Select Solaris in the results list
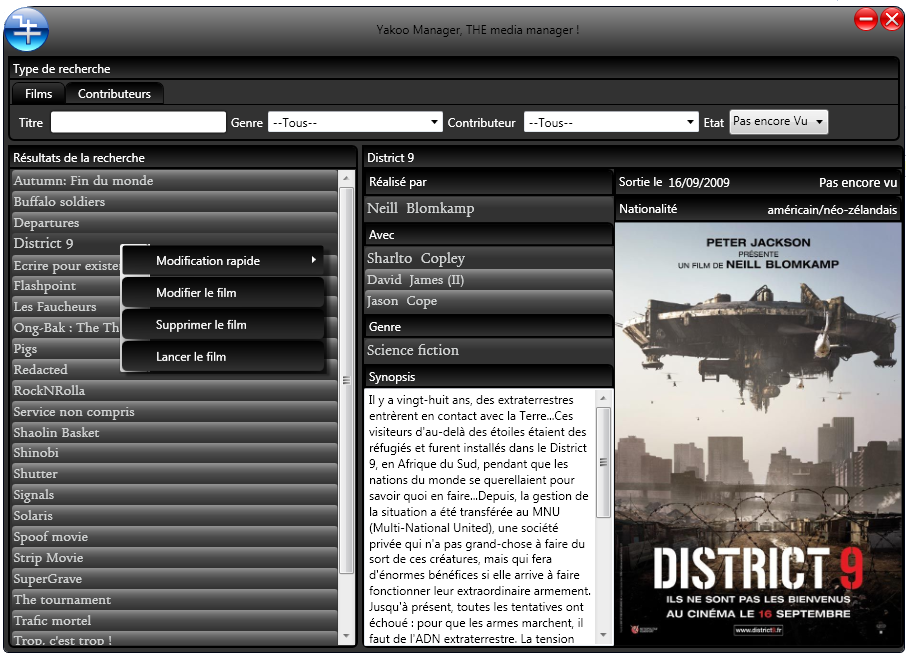This screenshot has height=659, width=911. coord(174,515)
